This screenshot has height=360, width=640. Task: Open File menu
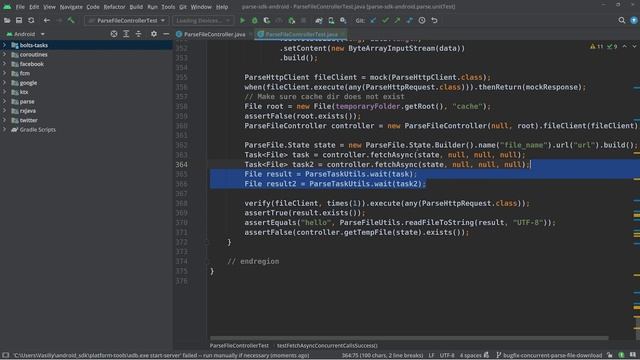click(x=20, y=7)
